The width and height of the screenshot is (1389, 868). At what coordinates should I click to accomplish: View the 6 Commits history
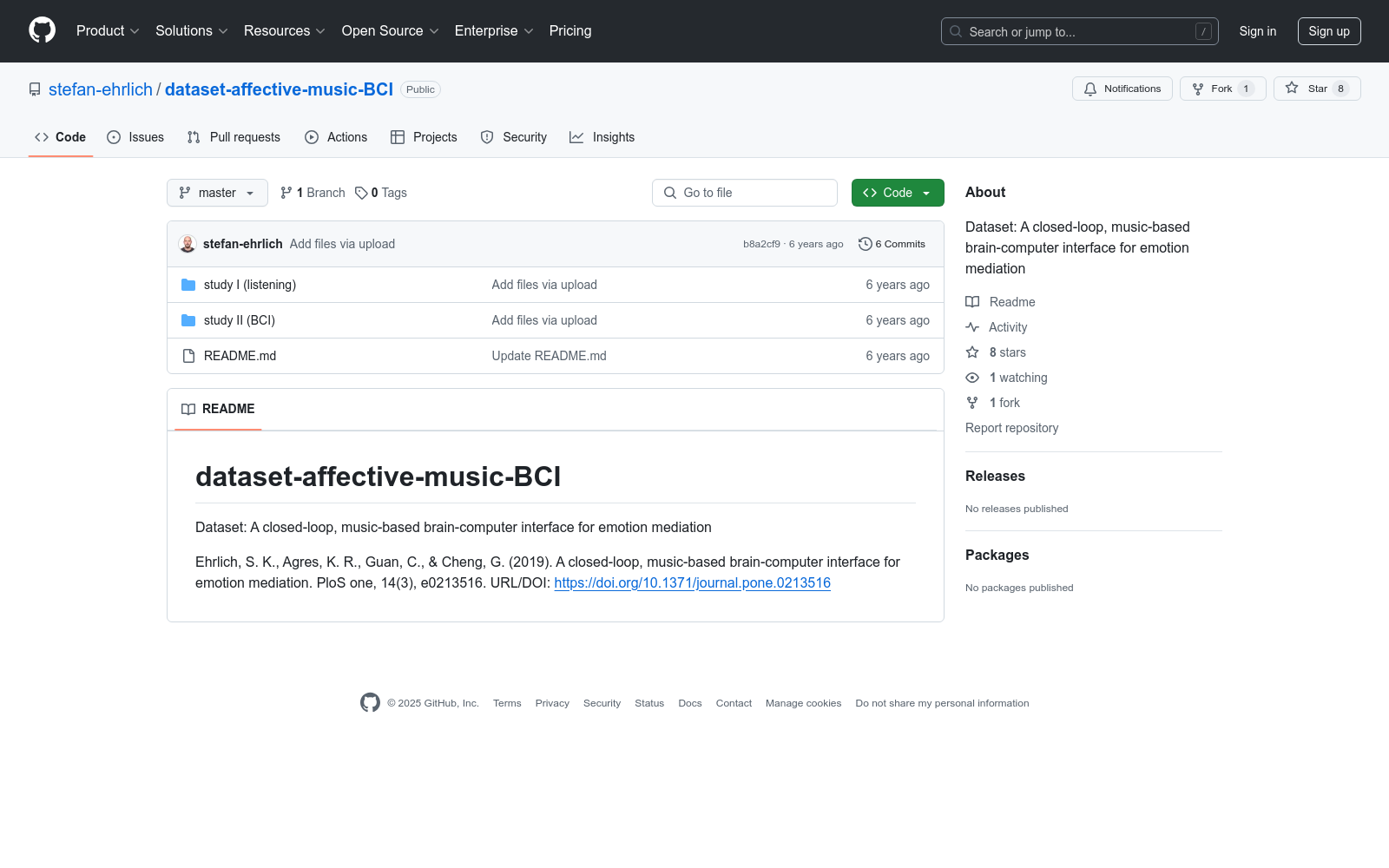(892, 244)
